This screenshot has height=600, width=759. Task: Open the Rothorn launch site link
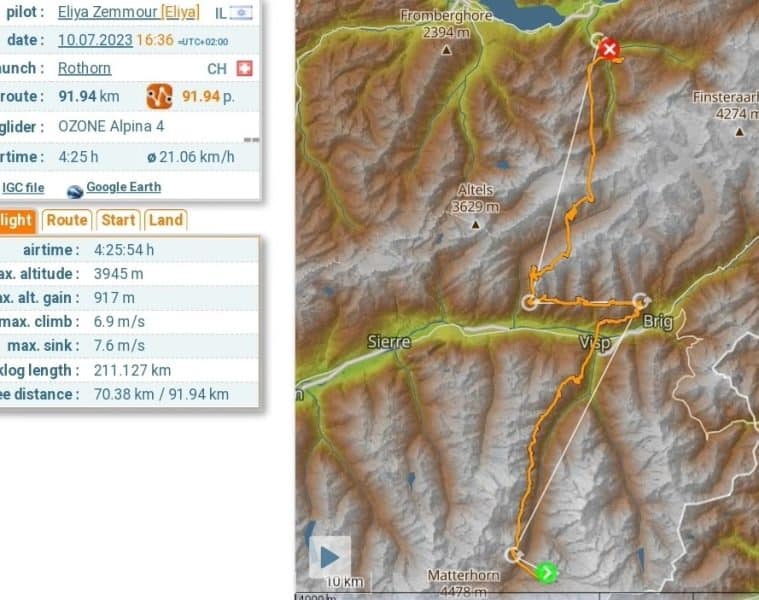coord(84,68)
